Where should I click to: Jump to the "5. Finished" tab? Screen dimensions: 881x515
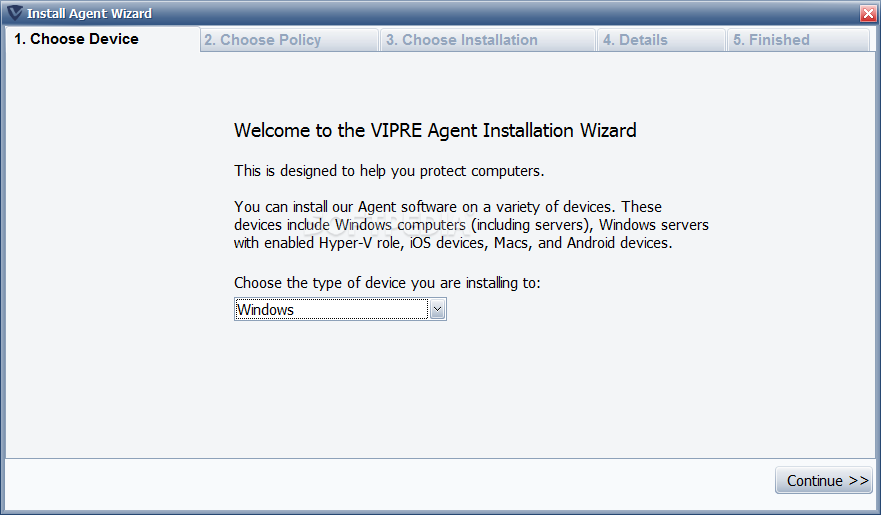(x=771, y=40)
